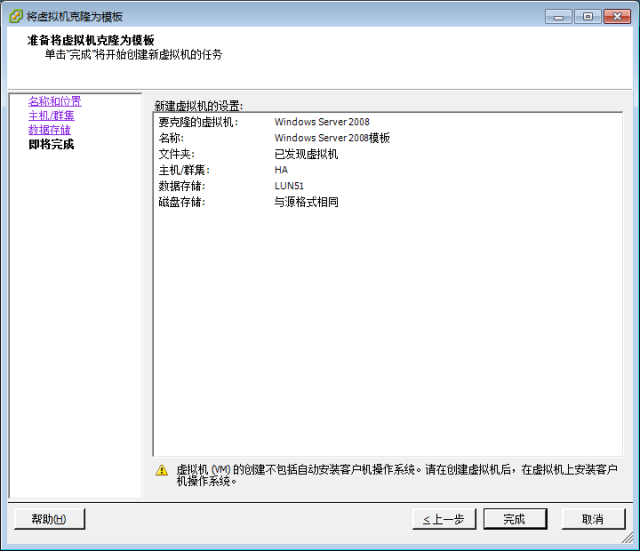Click the label 主机/群集: in the settings list

pyautogui.click(x=184, y=170)
